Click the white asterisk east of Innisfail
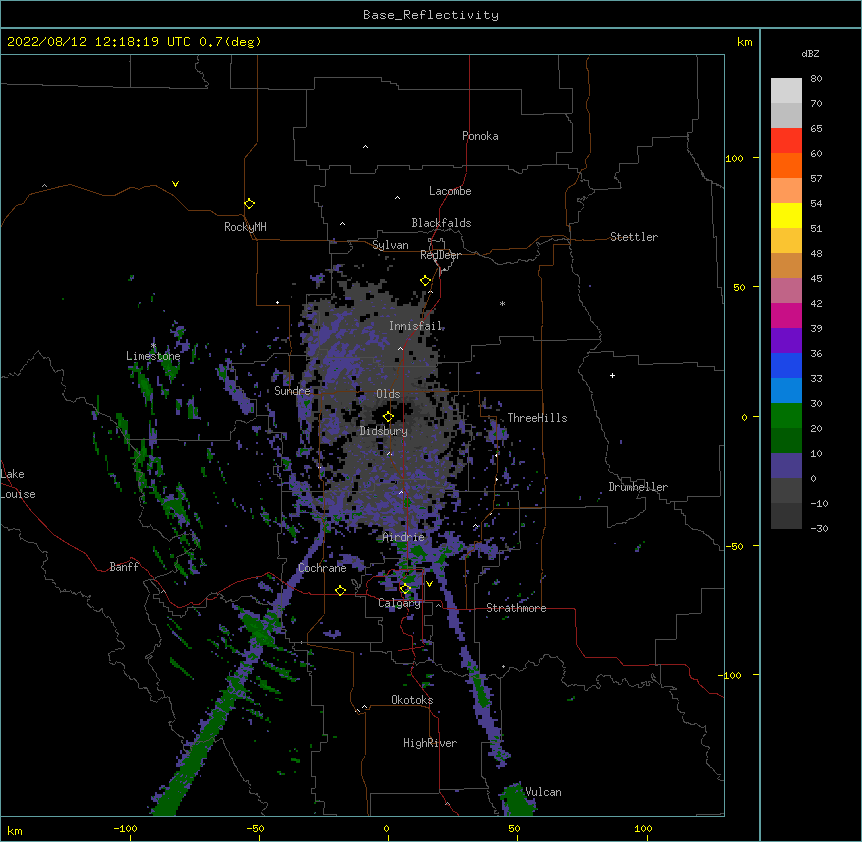 pyautogui.click(x=502, y=303)
